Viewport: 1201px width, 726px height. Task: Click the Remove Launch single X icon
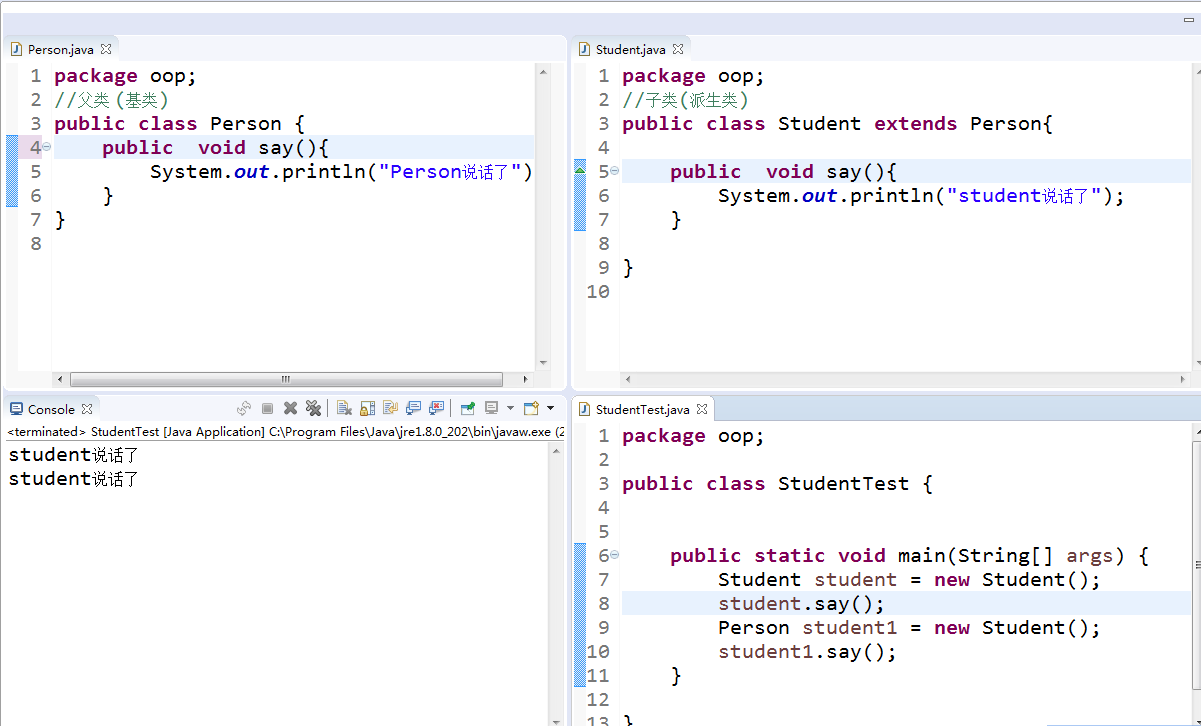[290, 408]
